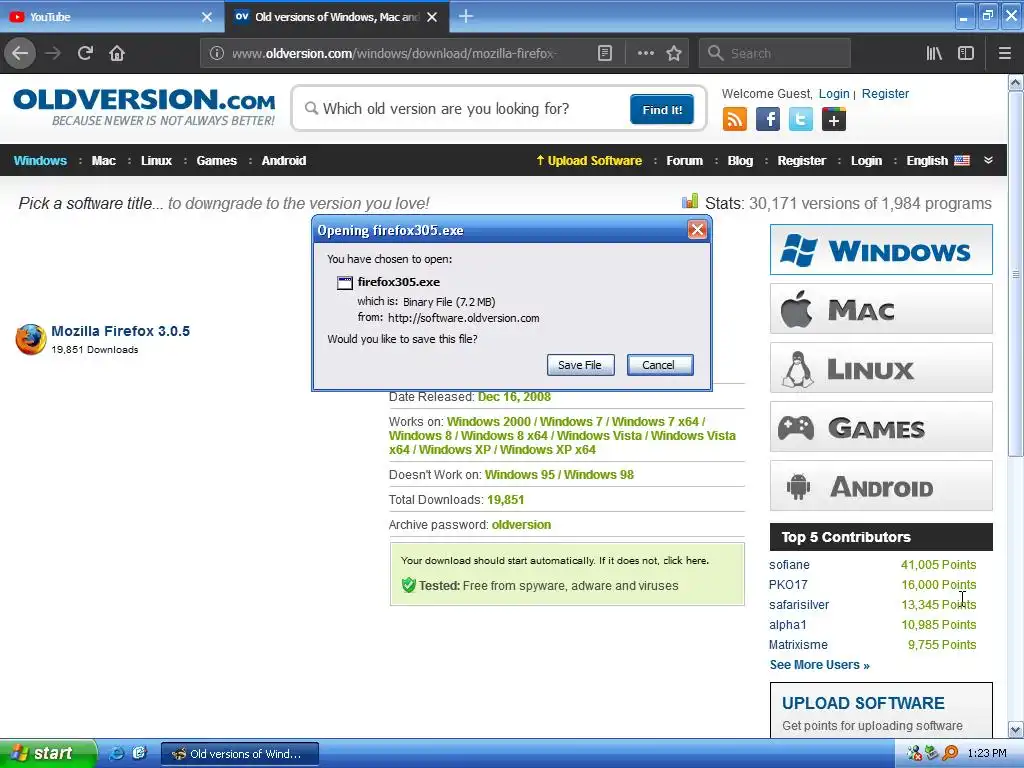Go back using browser back arrow

pyautogui.click(x=20, y=53)
